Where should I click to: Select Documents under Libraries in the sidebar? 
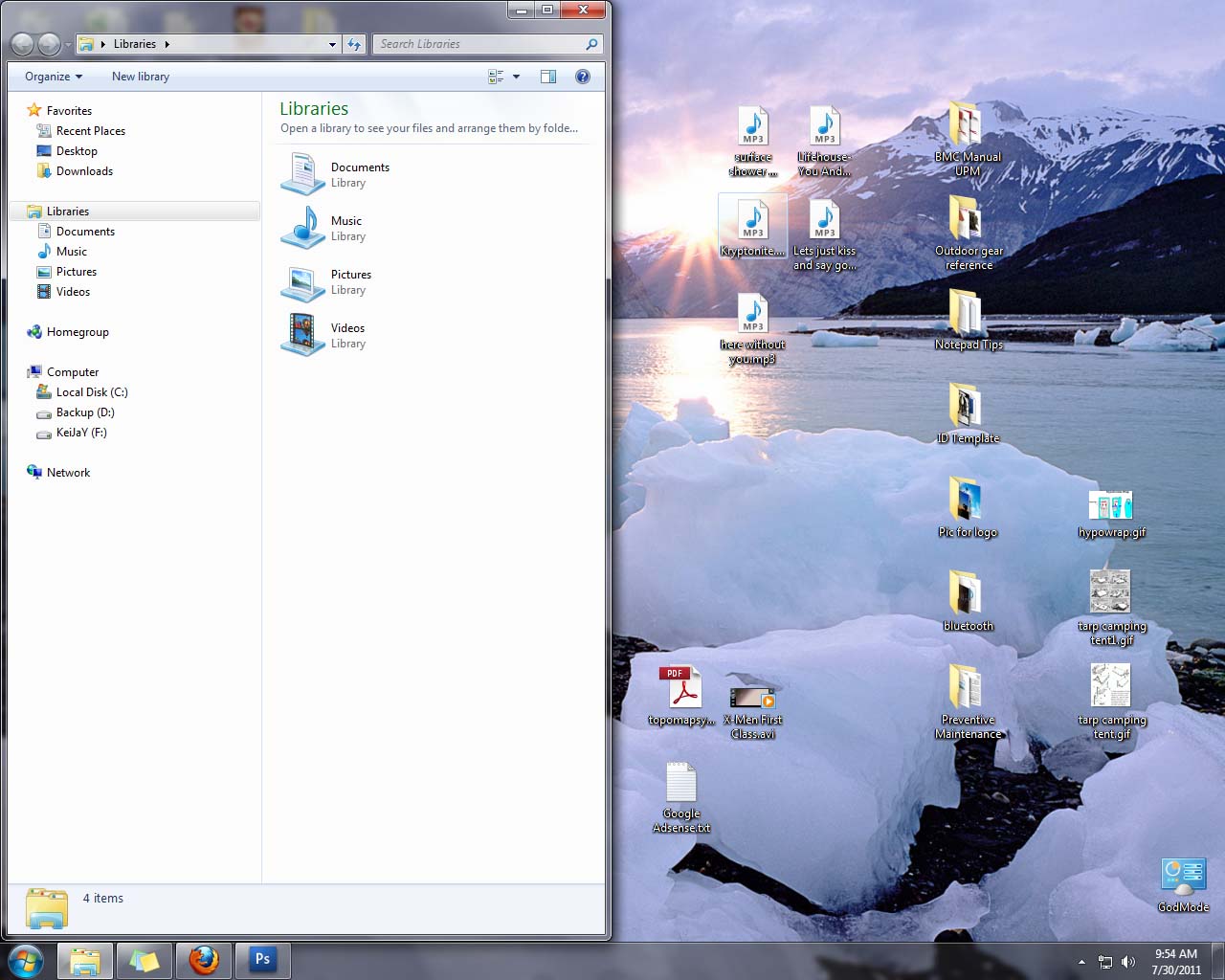coord(85,231)
